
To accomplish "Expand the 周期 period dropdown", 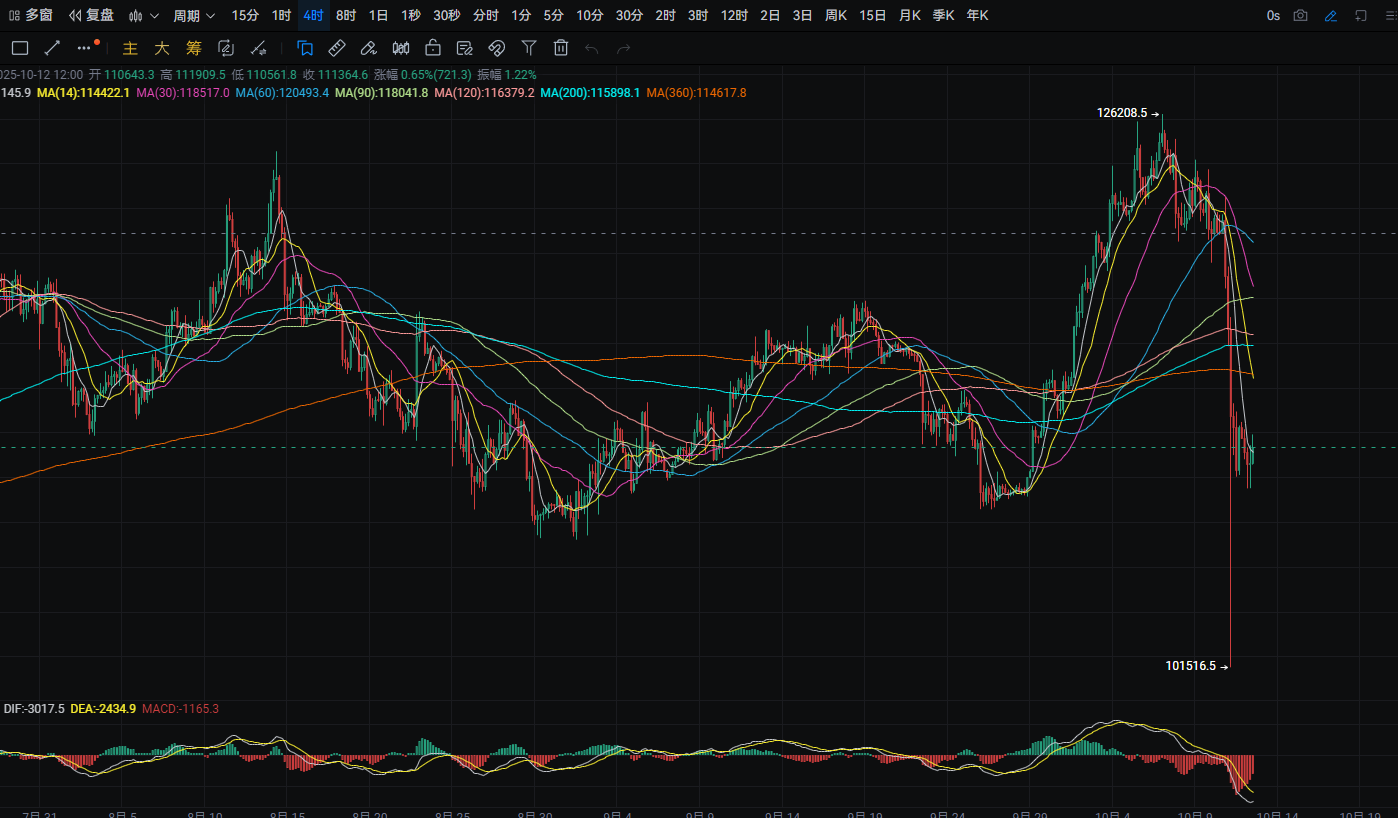I will [x=193, y=16].
